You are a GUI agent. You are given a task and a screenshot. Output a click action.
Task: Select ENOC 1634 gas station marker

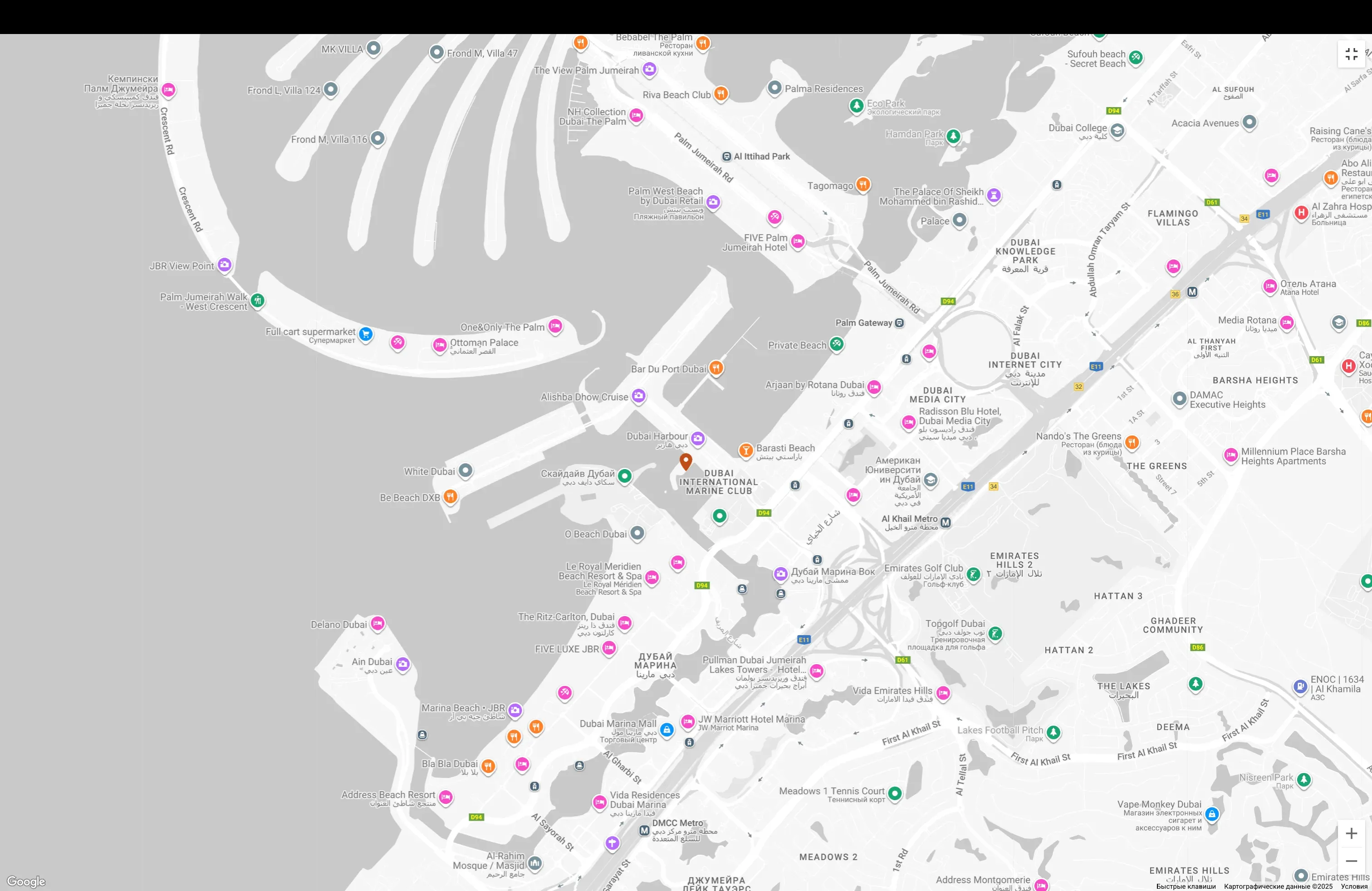tap(1300, 686)
